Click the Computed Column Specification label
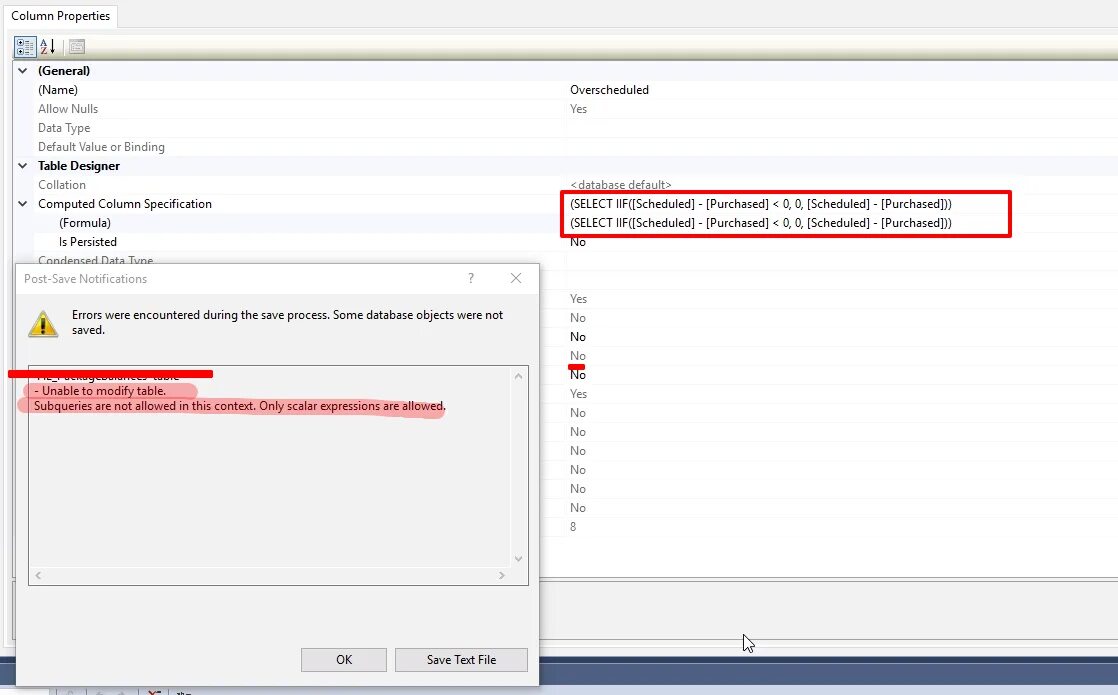 [x=125, y=204]
